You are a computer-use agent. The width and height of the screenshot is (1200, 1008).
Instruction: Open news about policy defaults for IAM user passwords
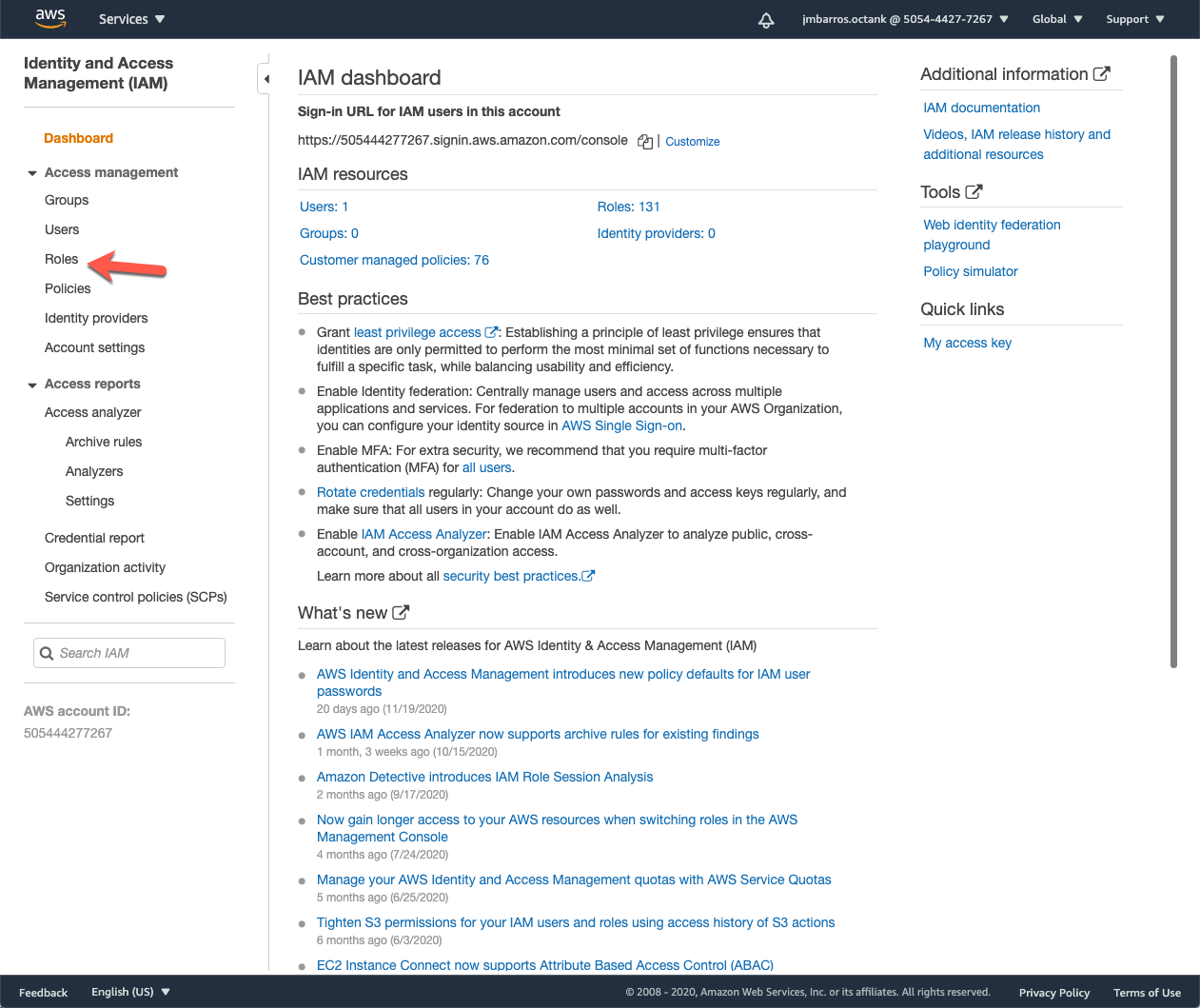(x=563, y=682)
